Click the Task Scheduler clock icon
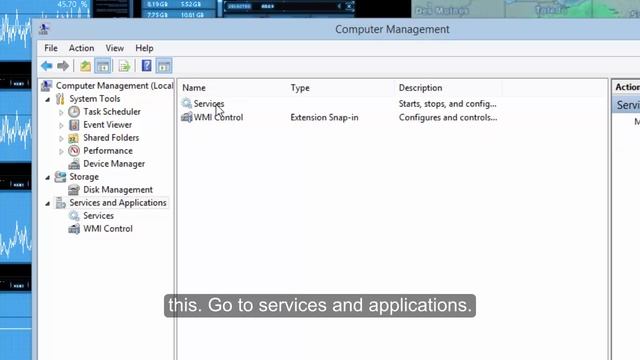640x360 pixels. click(74, 111)
